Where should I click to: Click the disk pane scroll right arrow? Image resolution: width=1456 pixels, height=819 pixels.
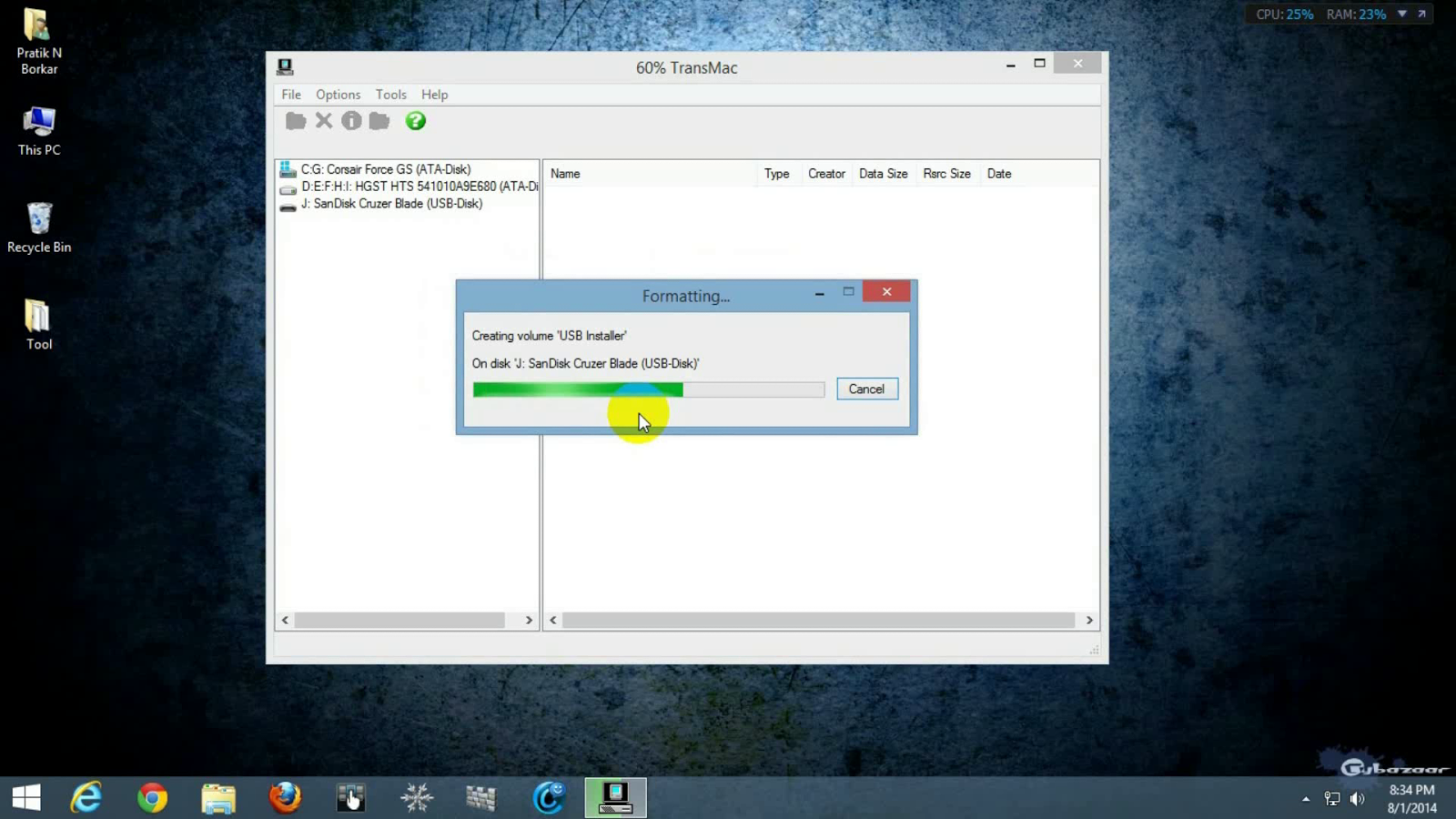[529, 621]
